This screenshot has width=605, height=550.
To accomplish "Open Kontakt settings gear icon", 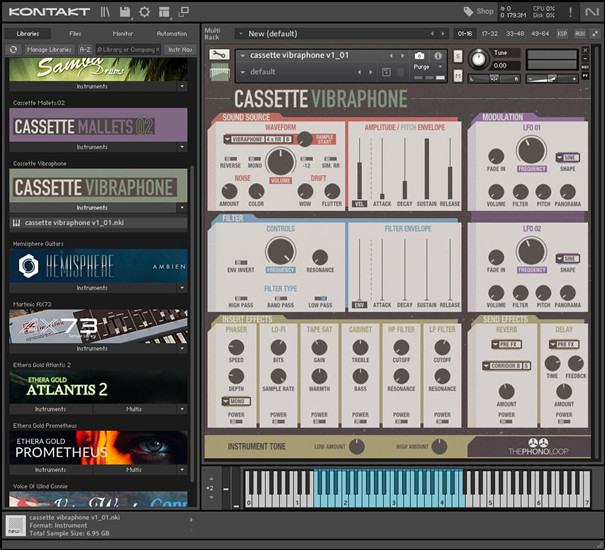I will click(145, 12).
